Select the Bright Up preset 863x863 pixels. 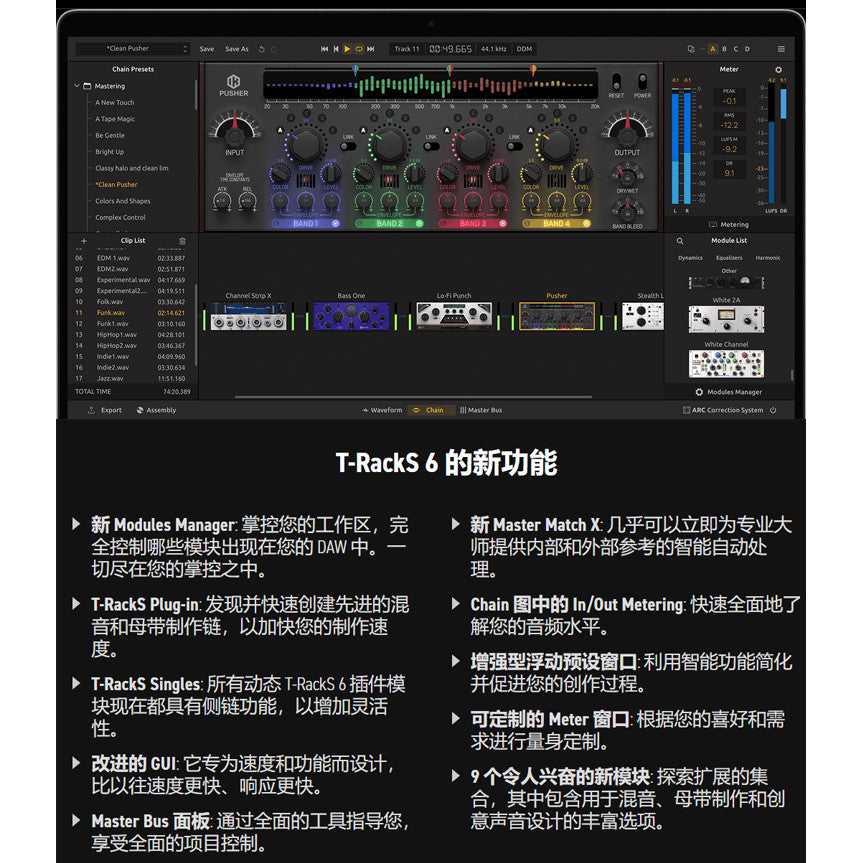coord(110,152)
